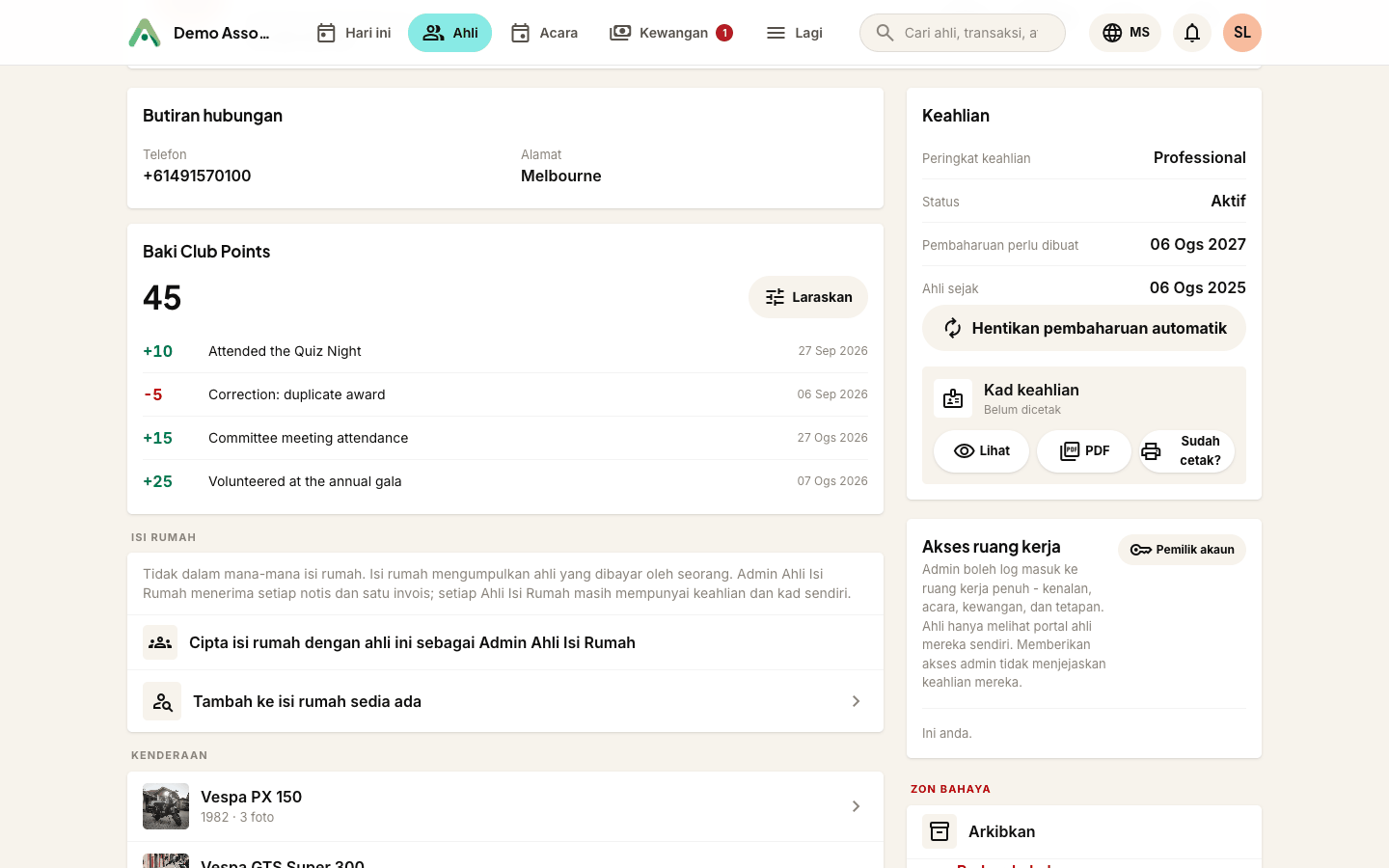Click the Vespa PX 150 title
The image size is (1389, 868).
tap(251, 797)
